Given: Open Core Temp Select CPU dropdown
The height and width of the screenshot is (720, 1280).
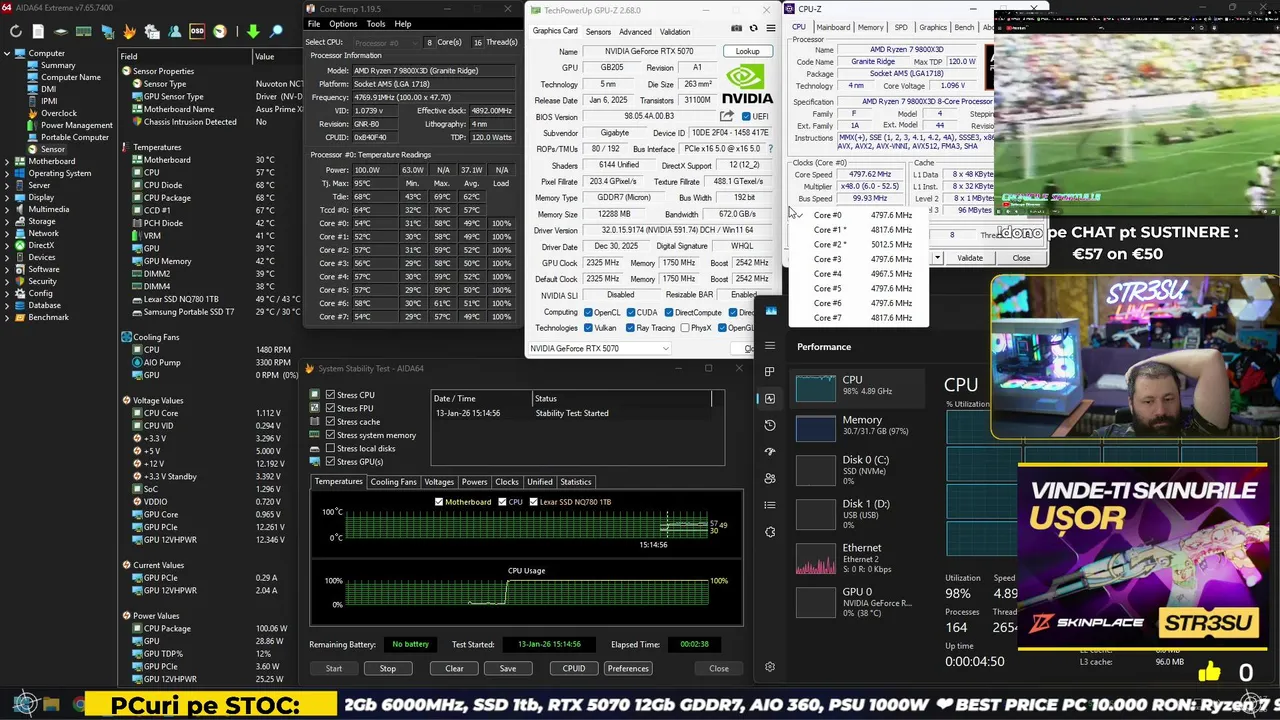Looking at the screenshot, I should [x=385, y=42].
